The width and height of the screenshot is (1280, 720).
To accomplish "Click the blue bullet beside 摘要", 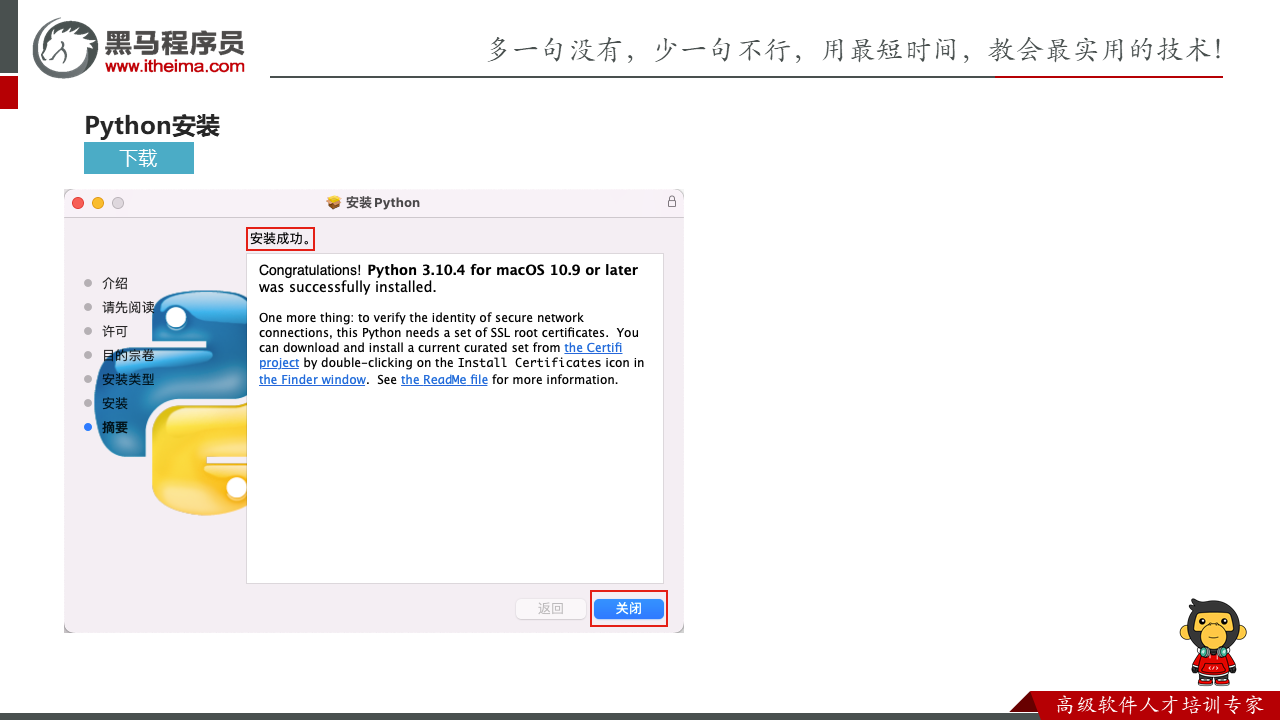I will pyautogui.click(x=88, y=427).
